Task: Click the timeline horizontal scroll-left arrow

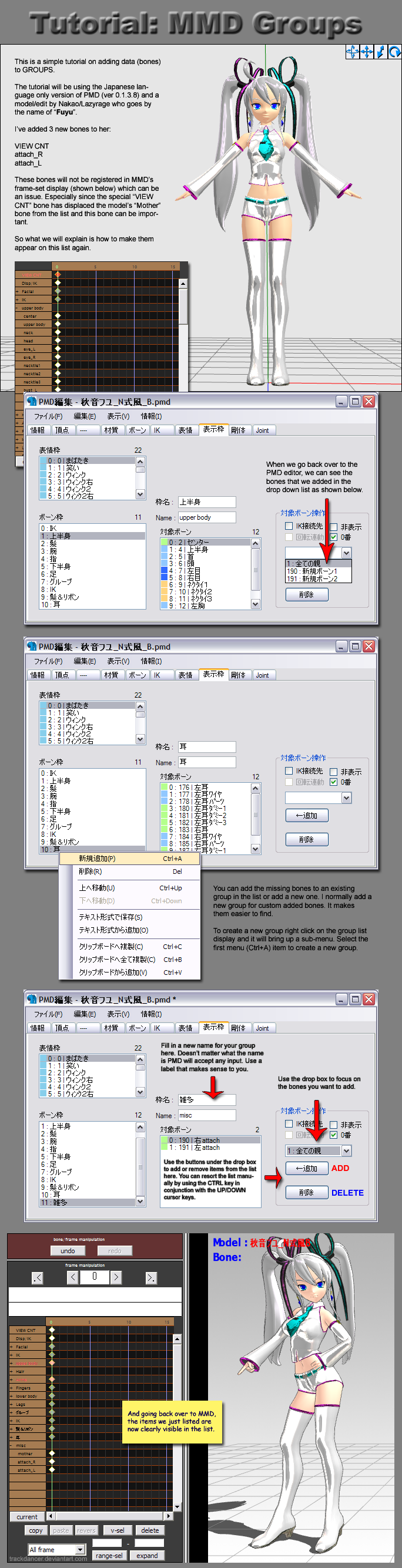Action: [51, 1516]
